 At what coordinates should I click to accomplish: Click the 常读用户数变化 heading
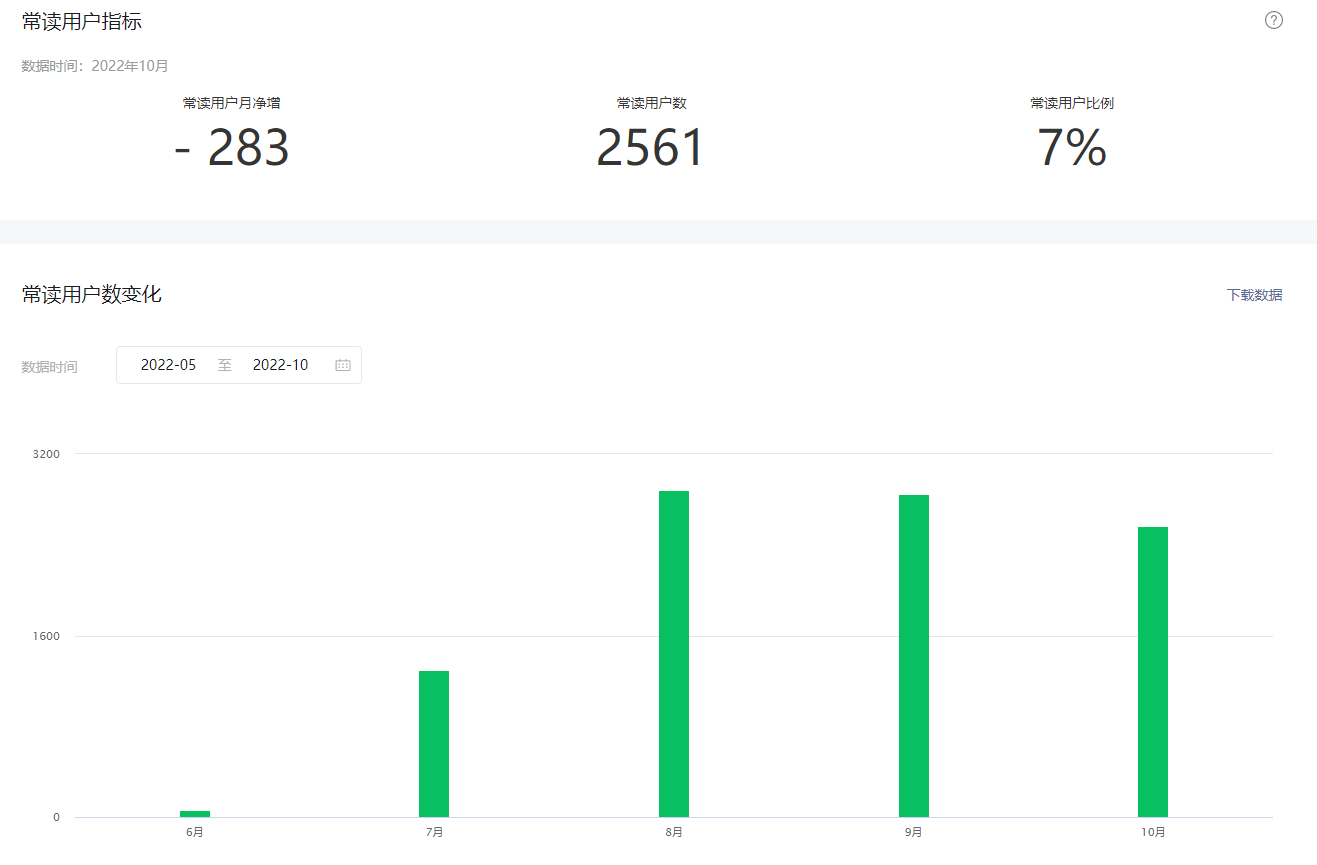(x=92, y=295)
